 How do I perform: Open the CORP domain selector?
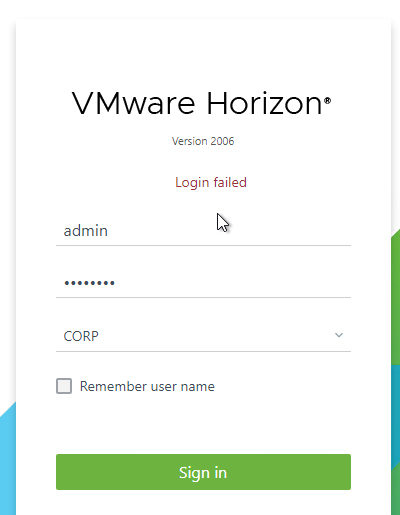(203, 336)
